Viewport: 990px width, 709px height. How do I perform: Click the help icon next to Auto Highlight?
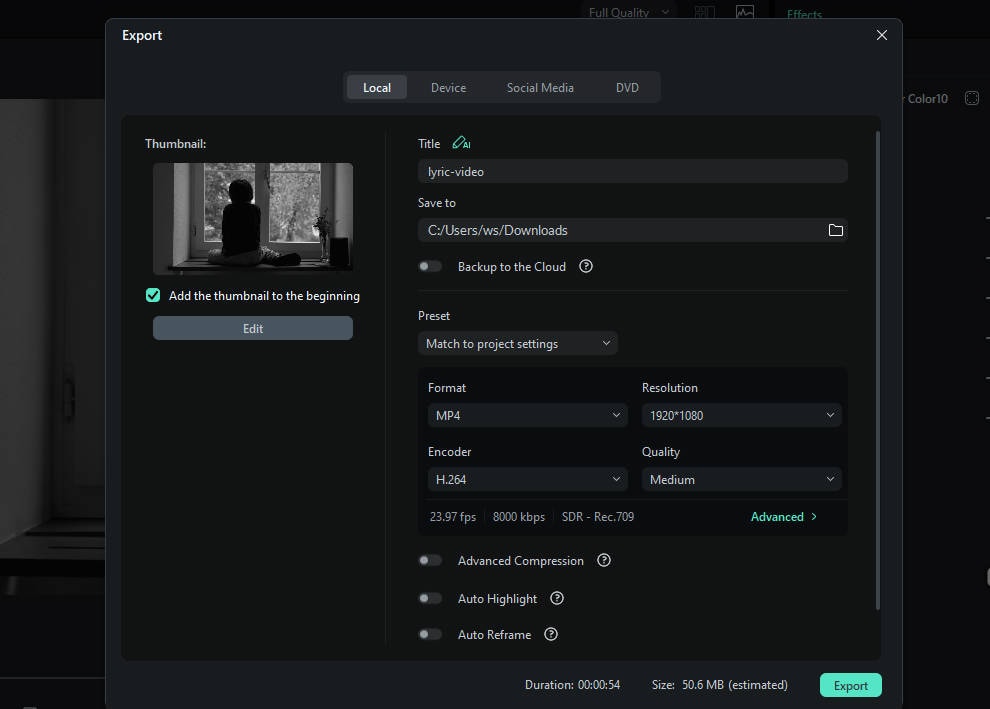point(557,598)
